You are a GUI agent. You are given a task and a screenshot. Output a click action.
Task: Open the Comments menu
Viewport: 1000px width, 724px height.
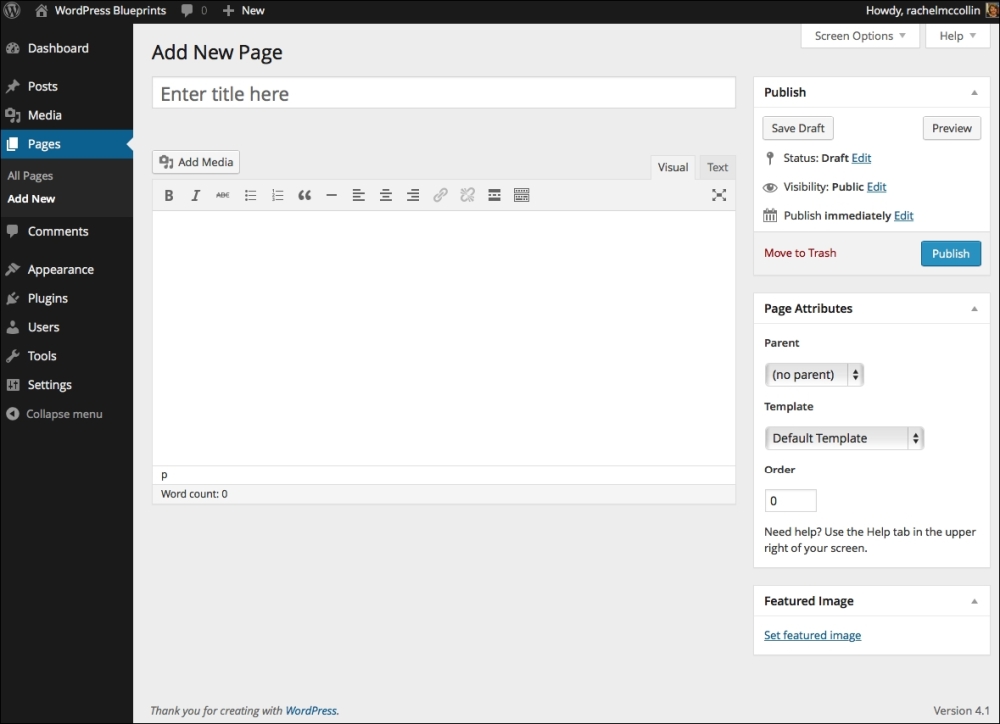66,232
